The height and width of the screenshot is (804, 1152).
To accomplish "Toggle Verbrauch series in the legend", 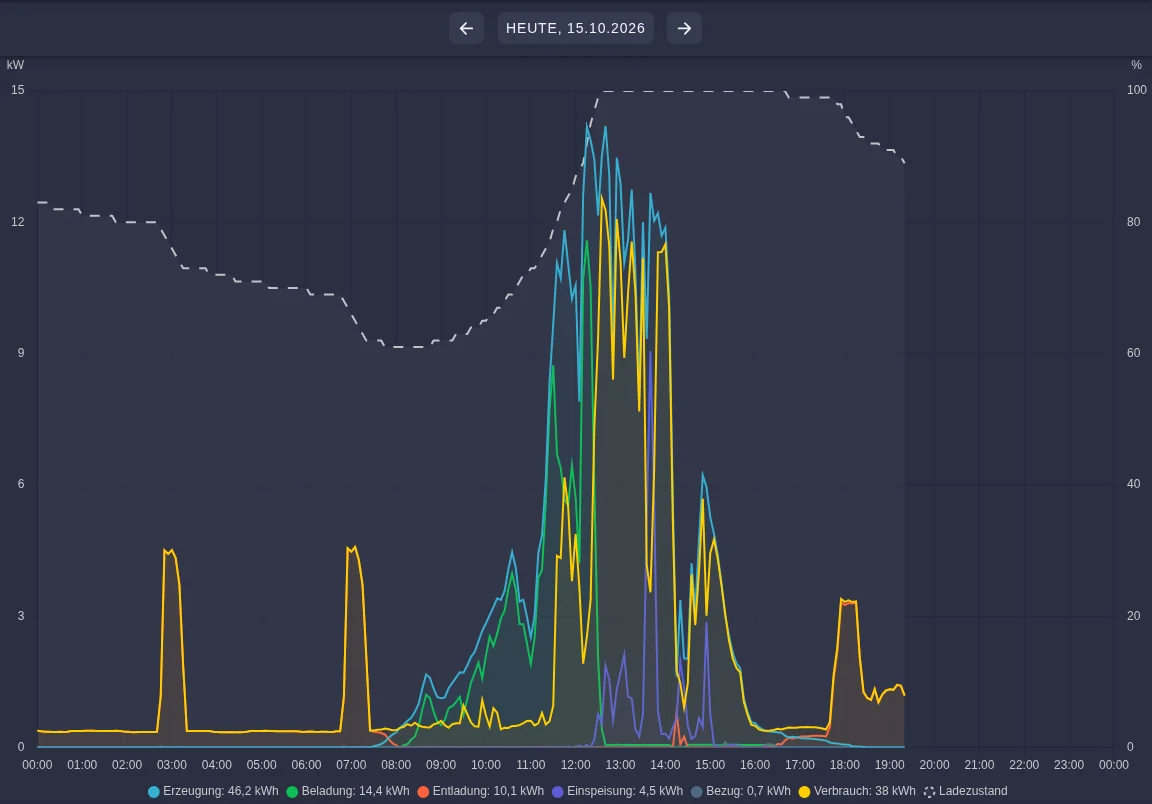I will 857,792.
